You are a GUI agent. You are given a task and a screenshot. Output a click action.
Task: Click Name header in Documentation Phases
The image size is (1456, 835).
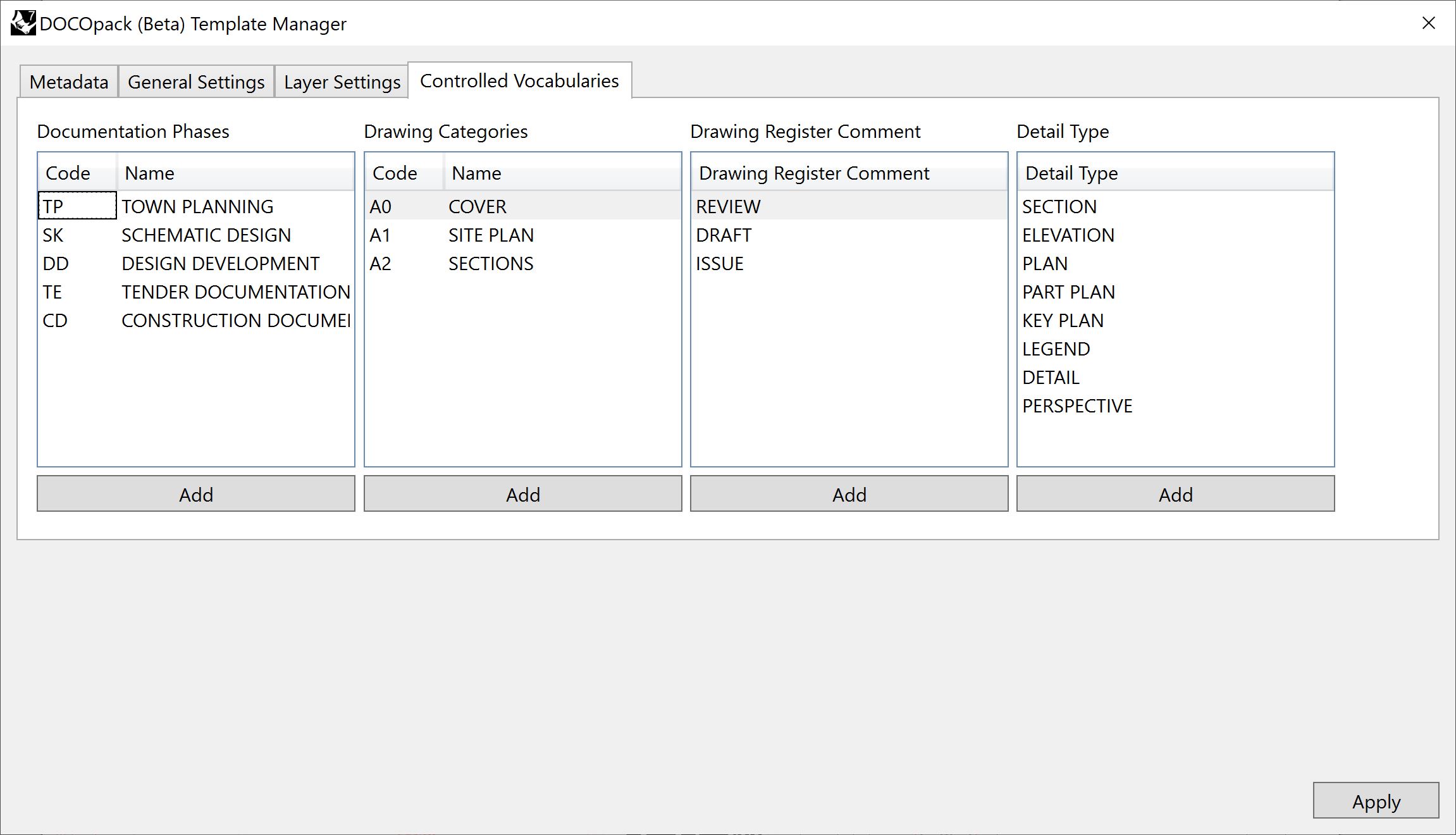(x=235, y=173)
